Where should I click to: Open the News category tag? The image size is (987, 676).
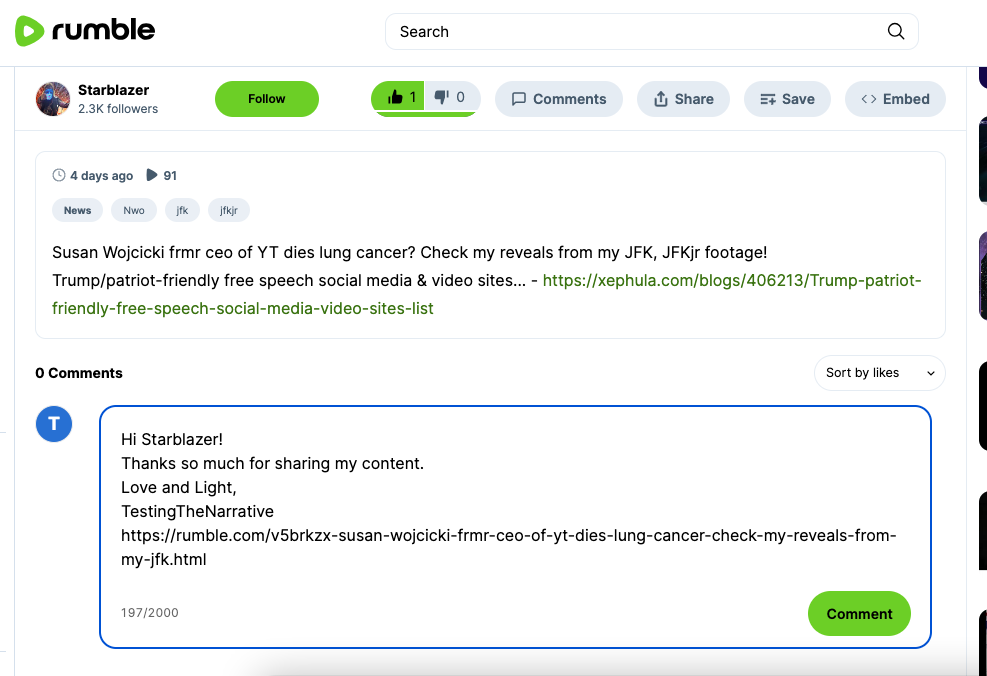click(77, 210)
